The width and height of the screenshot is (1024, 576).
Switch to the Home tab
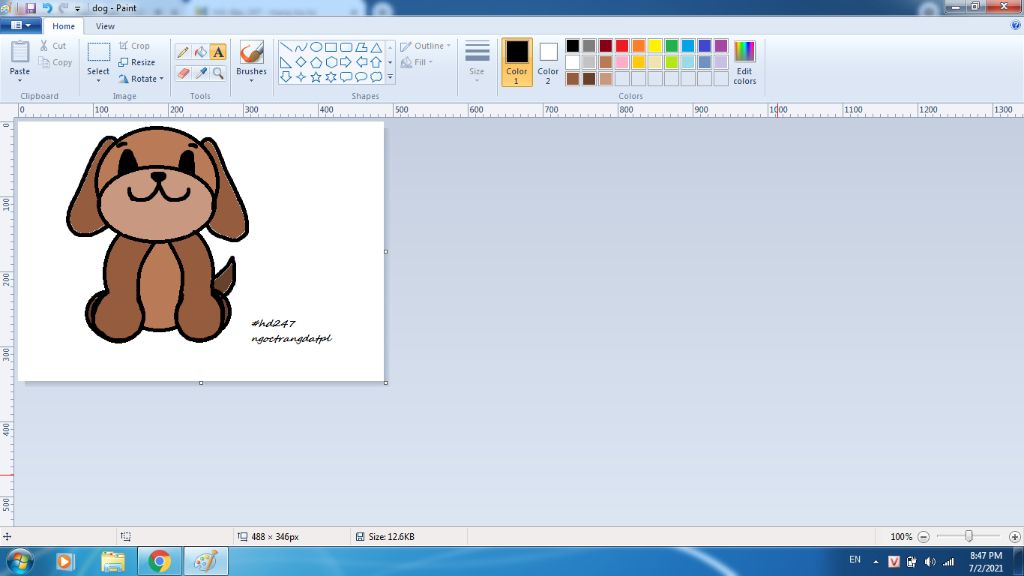(63, 26)
